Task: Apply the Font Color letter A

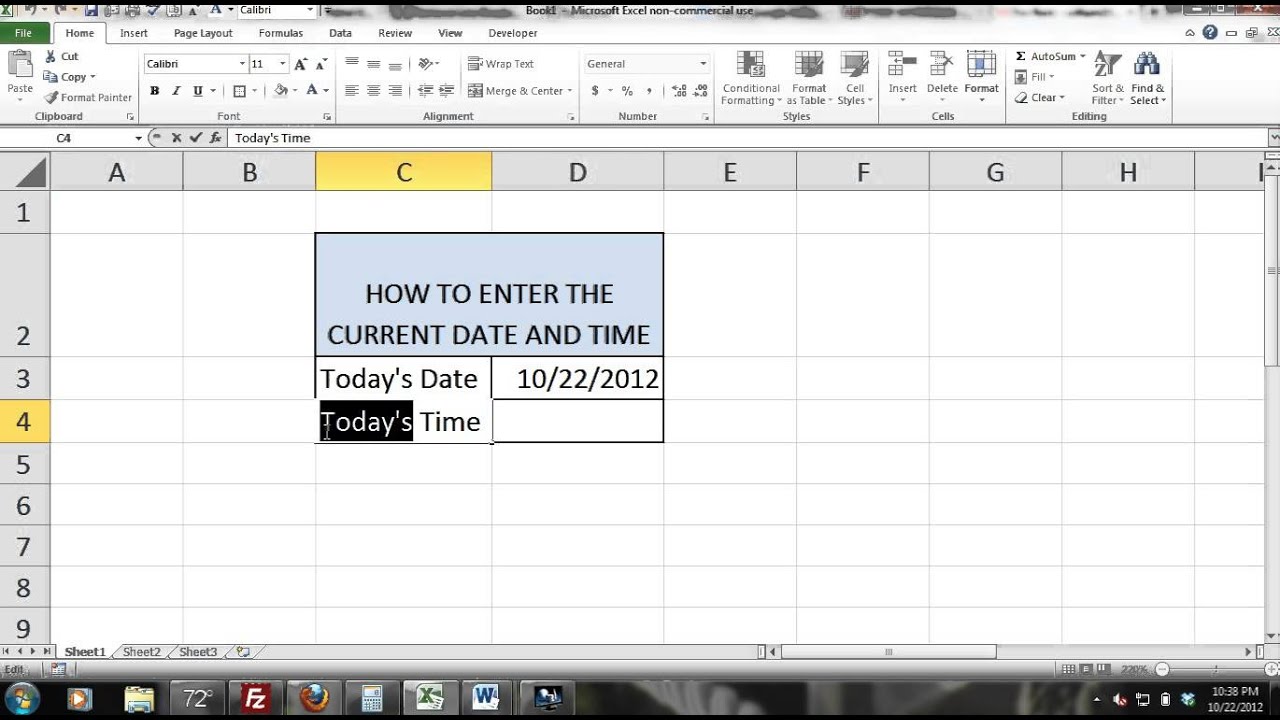Action: (x=312, y=90)
